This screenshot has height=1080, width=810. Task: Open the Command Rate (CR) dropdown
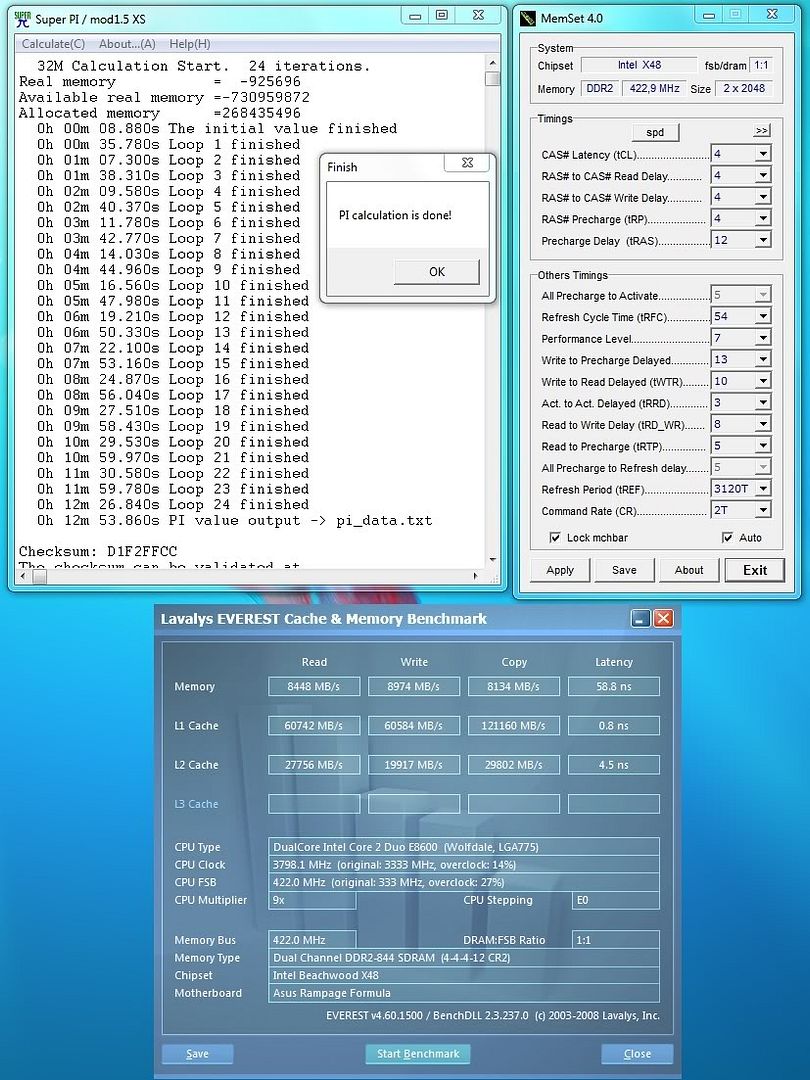click(762, 510)
